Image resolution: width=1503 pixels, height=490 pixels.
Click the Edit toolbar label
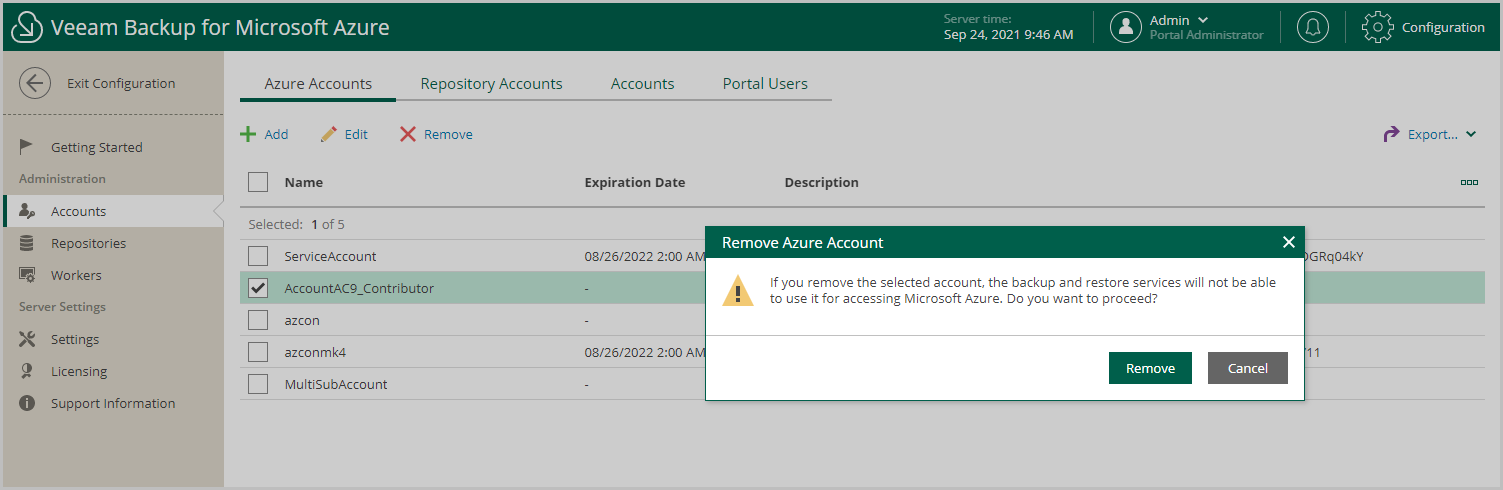(356, 134)
